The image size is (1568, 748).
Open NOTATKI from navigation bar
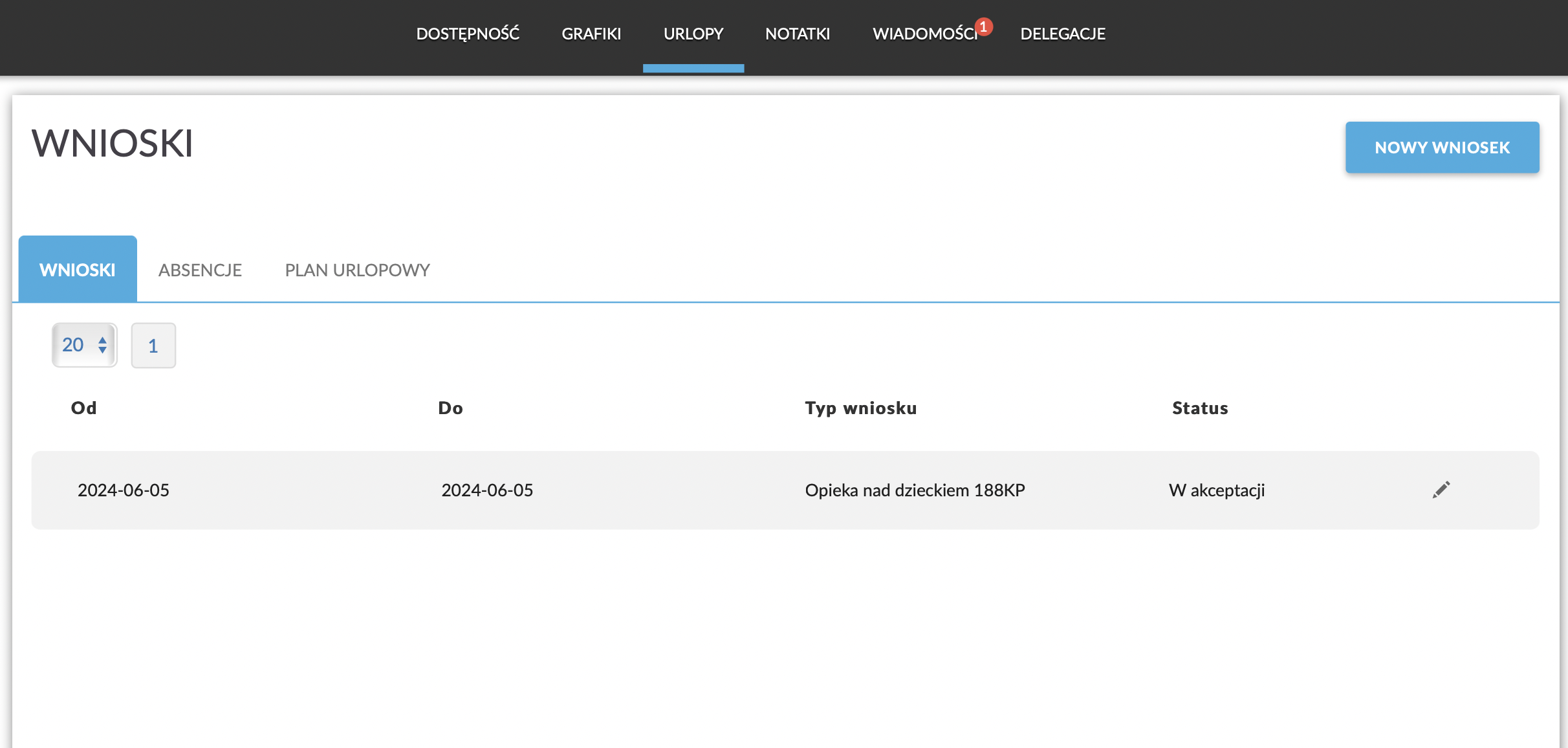797,34
